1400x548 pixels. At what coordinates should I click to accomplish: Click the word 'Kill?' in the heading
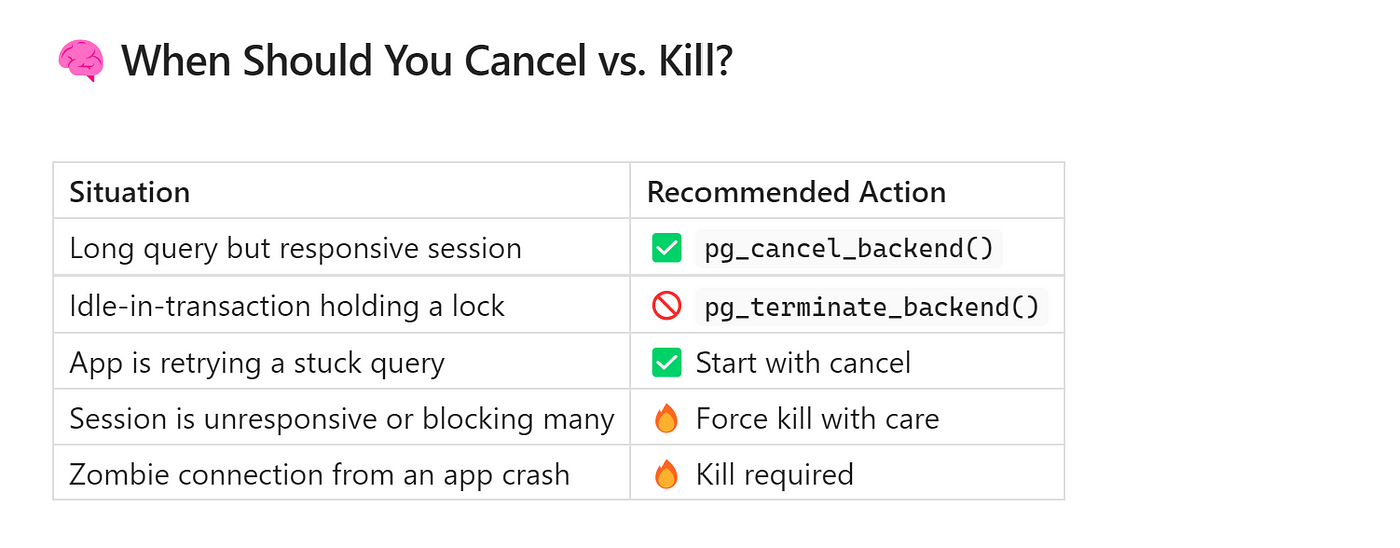pyautogui.click(x=697, y=62)
